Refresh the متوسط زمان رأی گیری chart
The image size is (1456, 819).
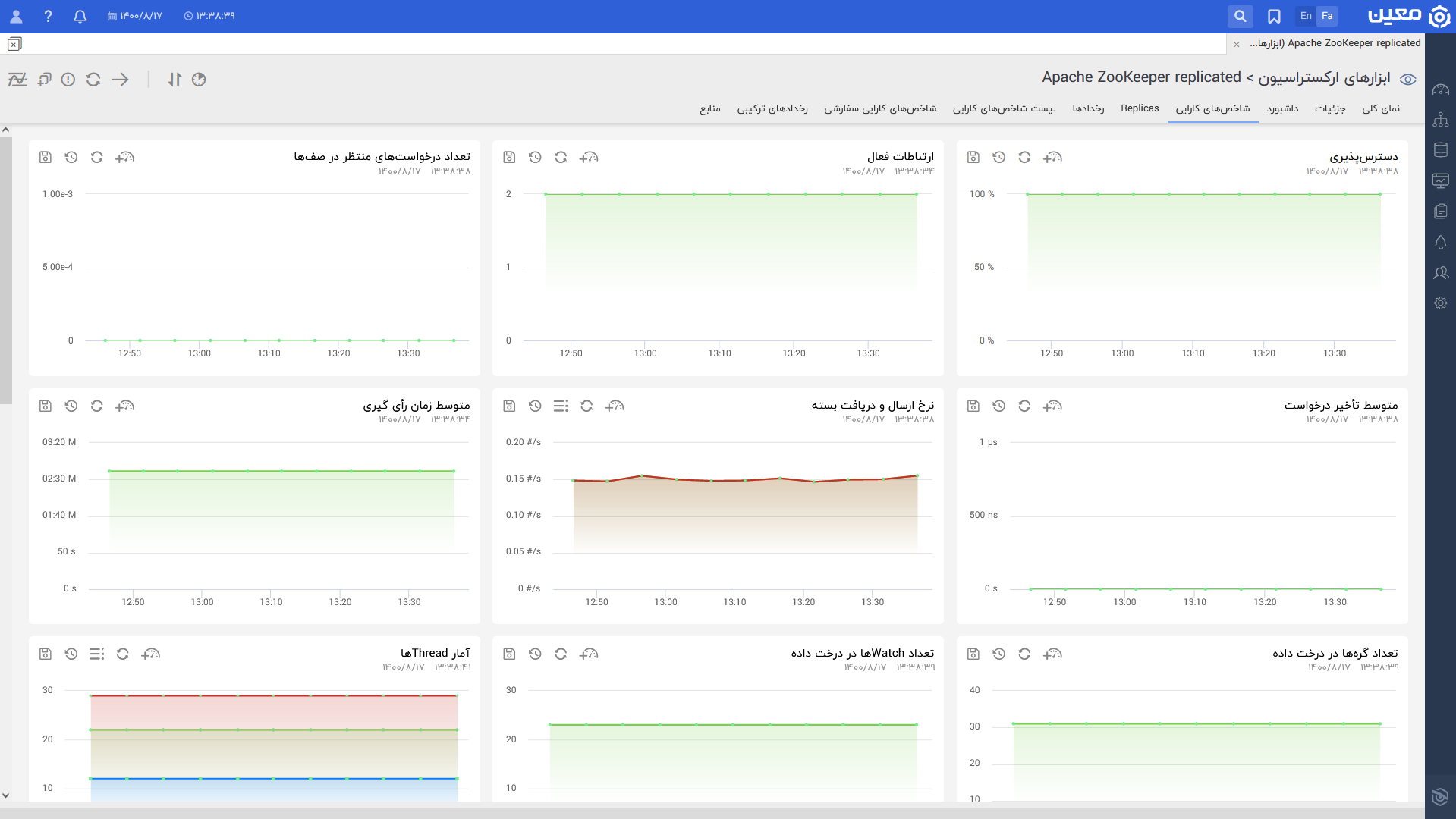coord(96,406)
